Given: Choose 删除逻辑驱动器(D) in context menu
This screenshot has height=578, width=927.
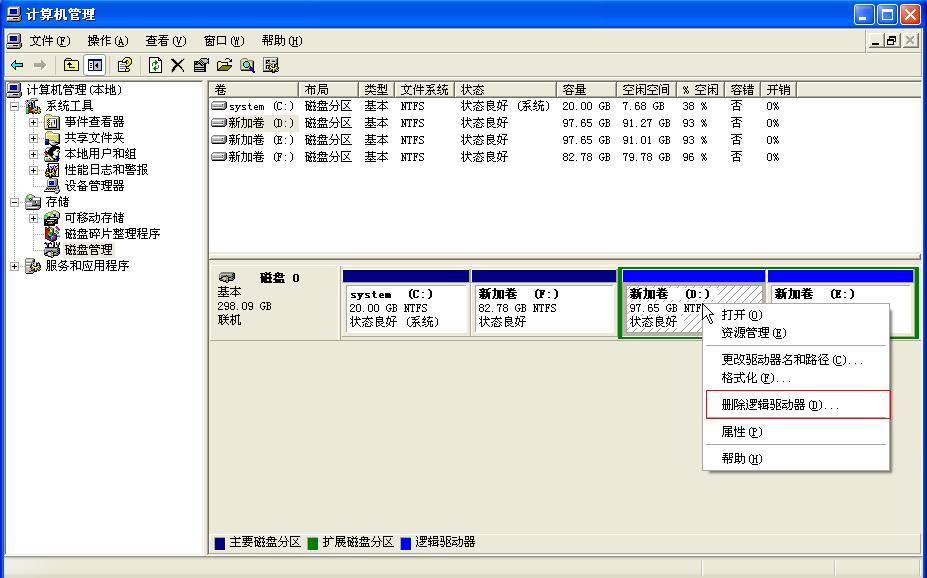Looking at the screenshot, I should click(798, 405).
